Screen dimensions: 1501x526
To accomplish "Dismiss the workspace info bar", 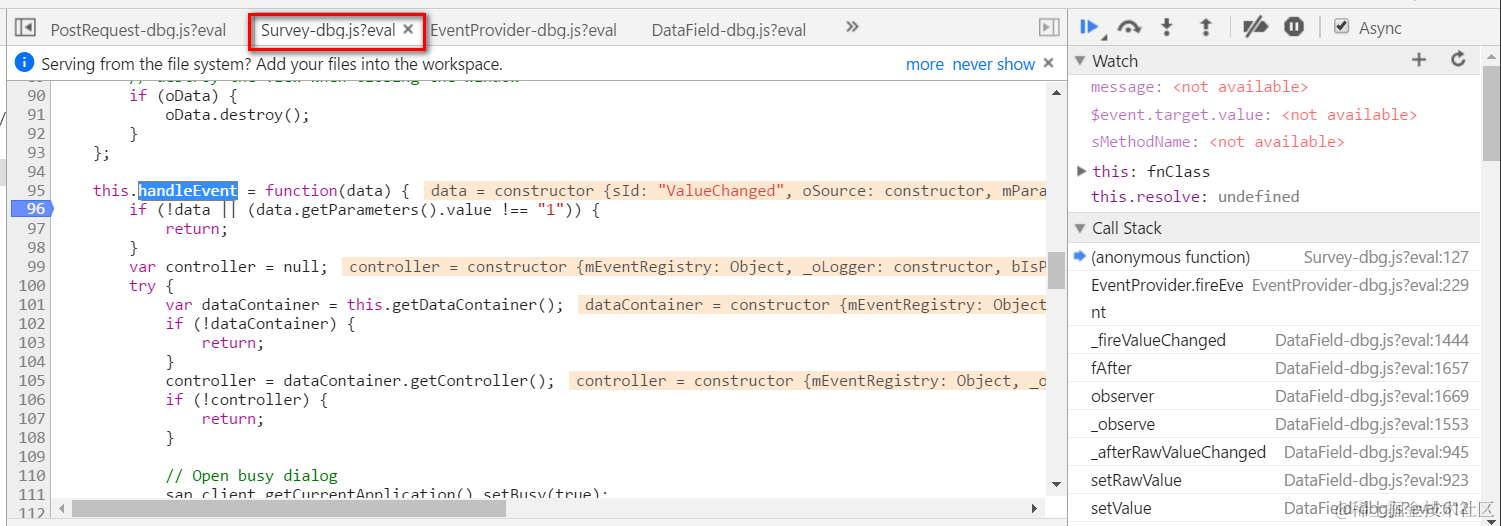I will tap(1048, 63).
